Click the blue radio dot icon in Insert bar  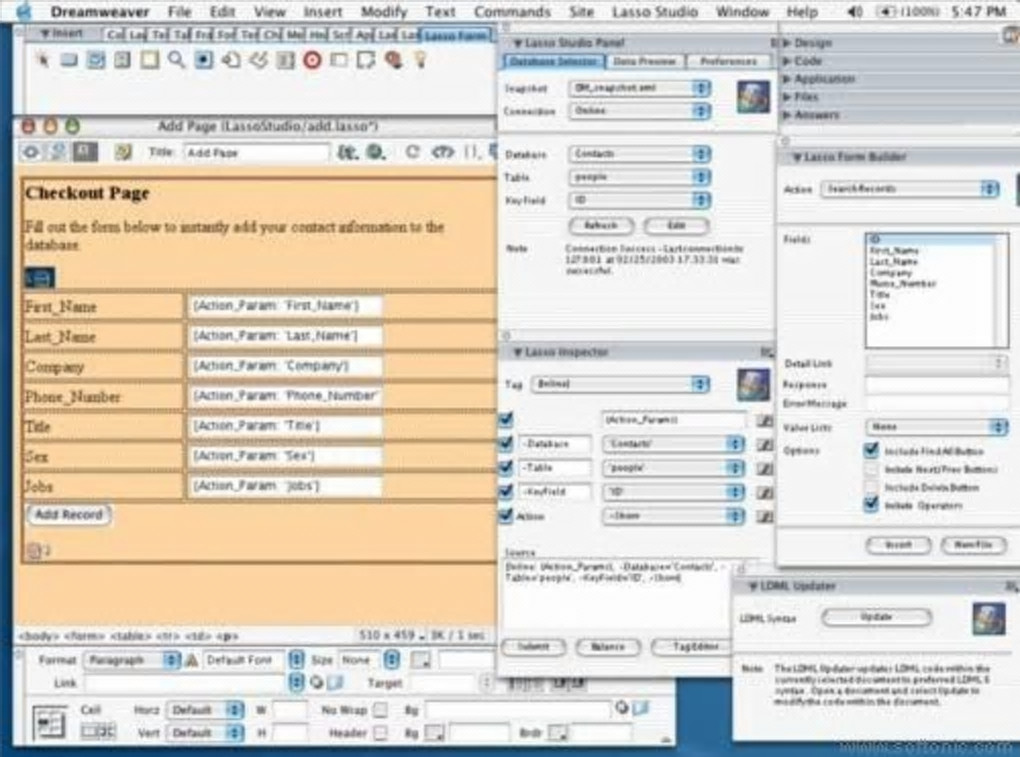click(x=204, y=60)
